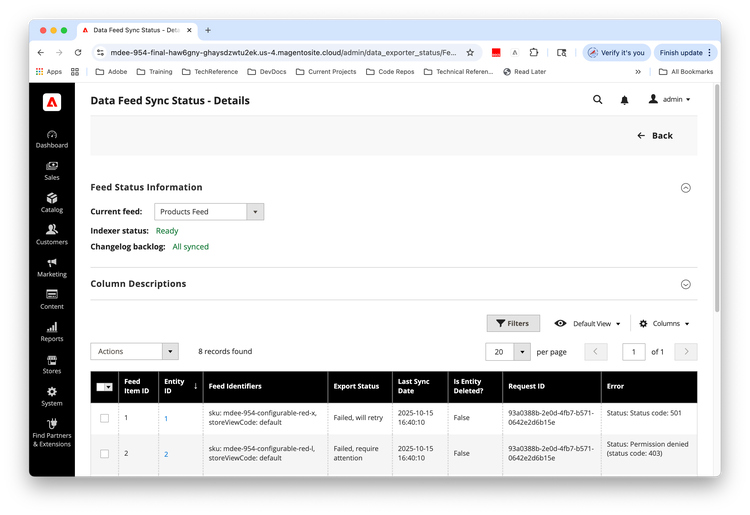Click the page number input field
This screenshot has width=750, height=515.
coord(634,352)
